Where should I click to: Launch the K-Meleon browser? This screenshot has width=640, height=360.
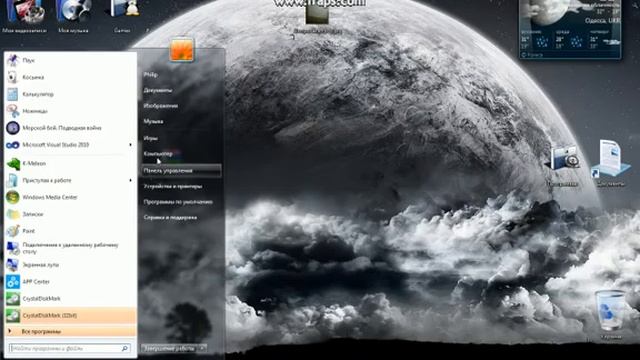pos(70,163)
